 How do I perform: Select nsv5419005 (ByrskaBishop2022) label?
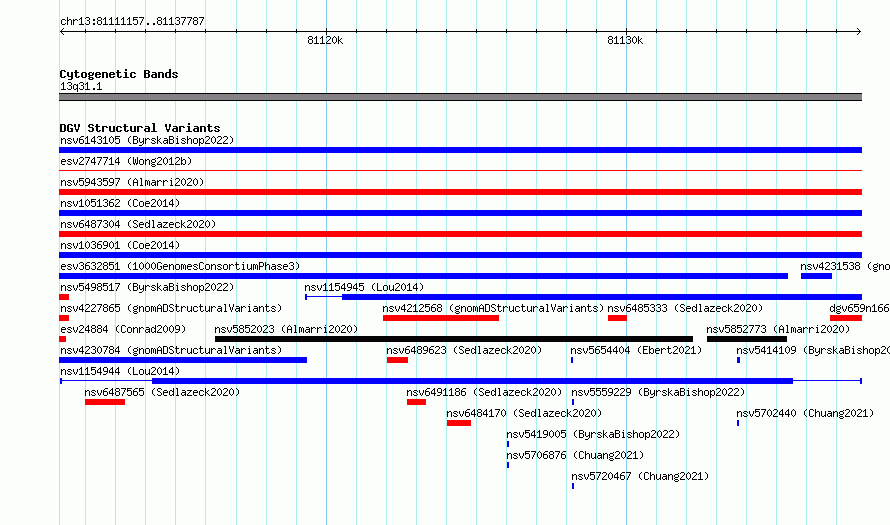point(593,434)
